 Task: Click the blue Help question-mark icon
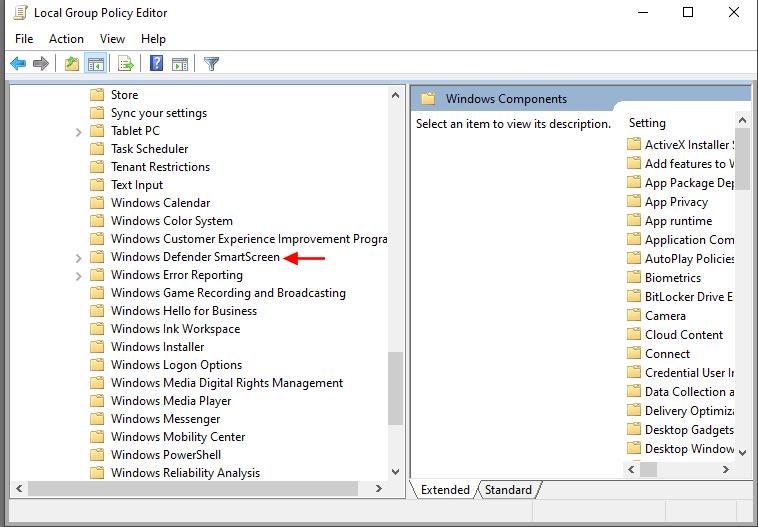[157, 63]
